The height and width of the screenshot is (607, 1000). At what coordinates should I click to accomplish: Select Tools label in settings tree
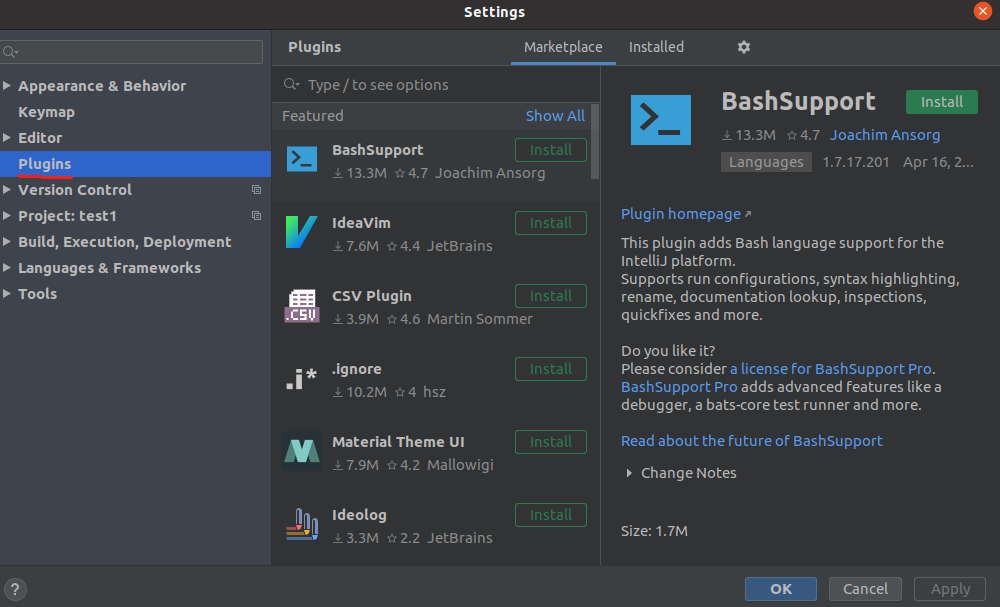38,294
